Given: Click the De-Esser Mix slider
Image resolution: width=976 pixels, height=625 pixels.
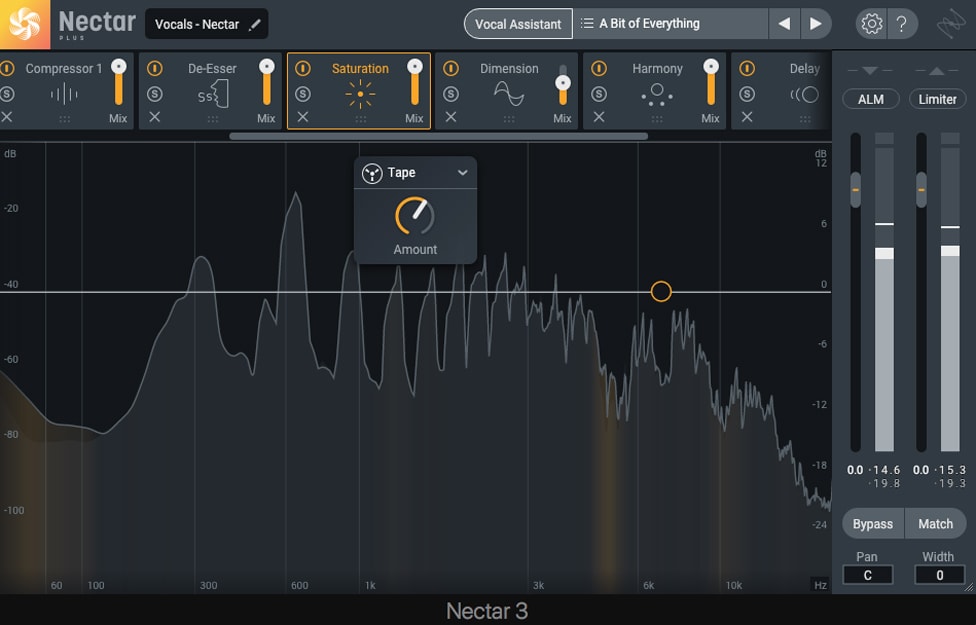Looking at the screenshot, I should coord(266,83).
